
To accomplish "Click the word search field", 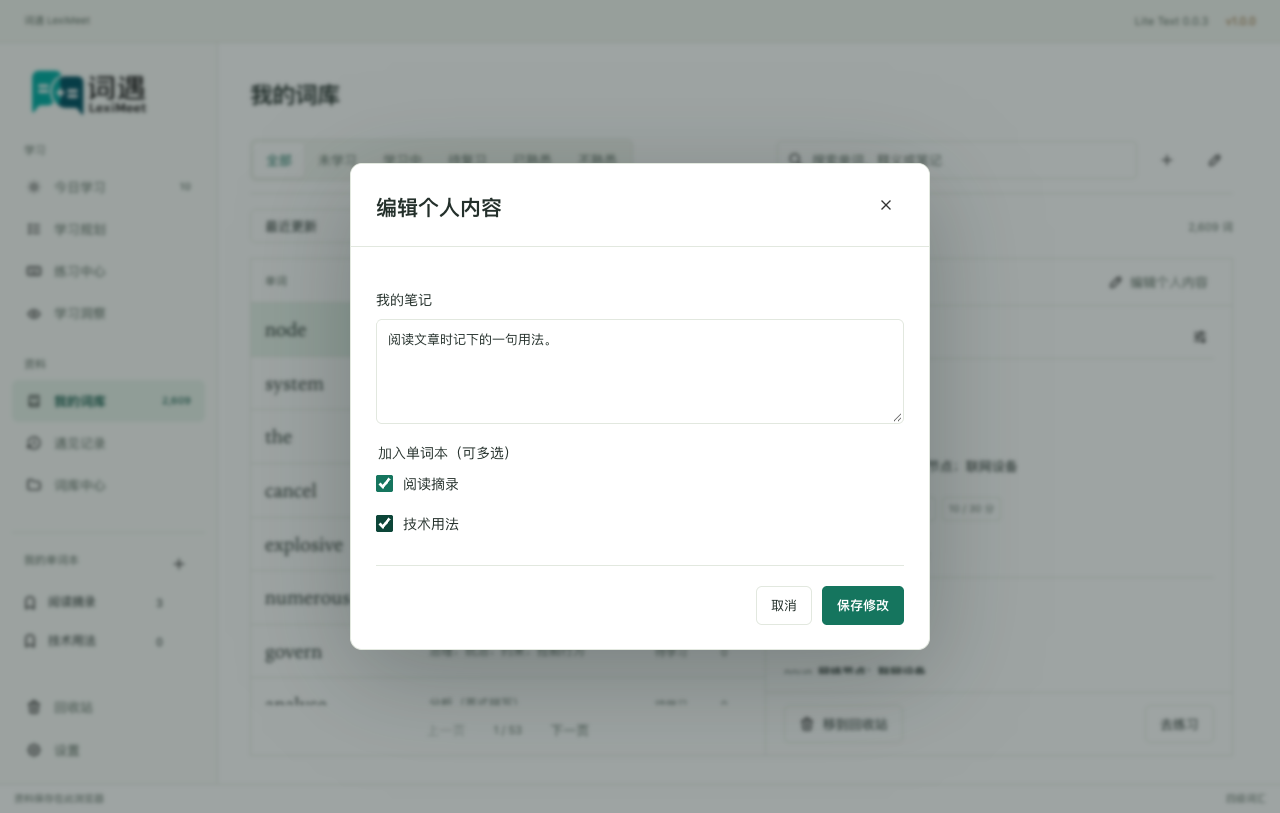I will pos(957,160).
